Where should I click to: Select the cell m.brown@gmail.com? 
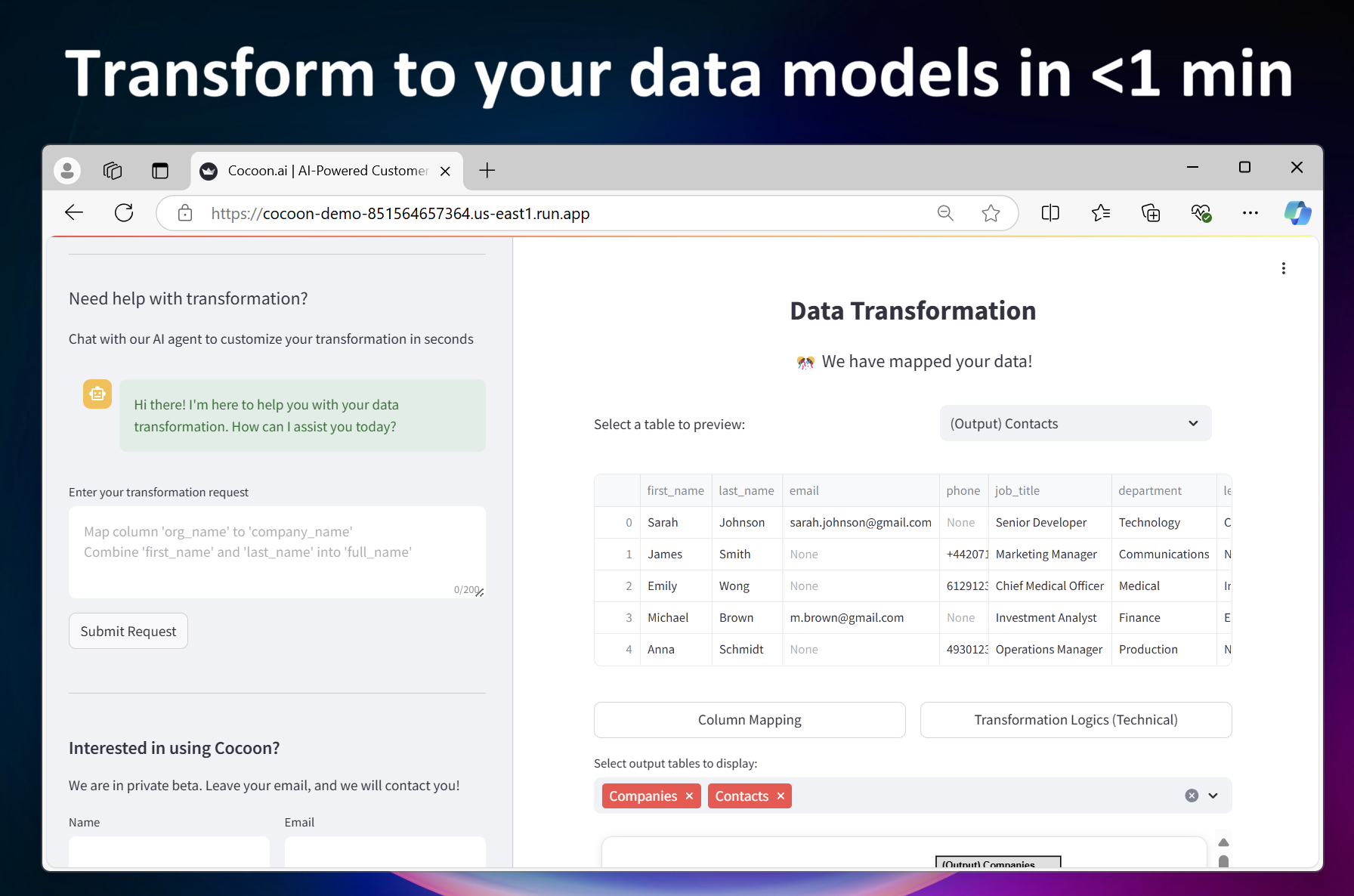pyautogui.click(x=861, y=617)
